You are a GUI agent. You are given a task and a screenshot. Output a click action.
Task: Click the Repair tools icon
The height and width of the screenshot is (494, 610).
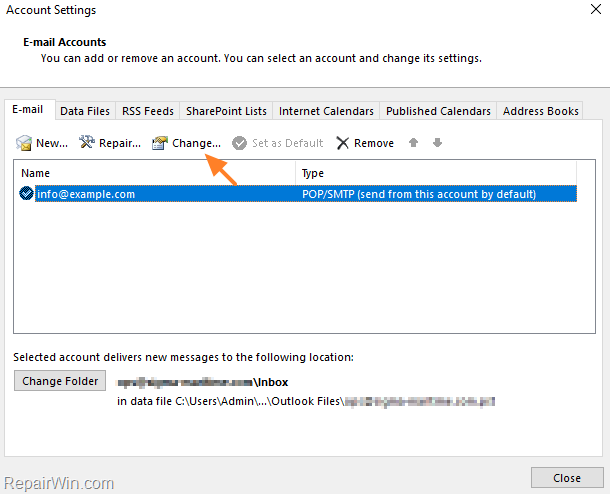87,142
